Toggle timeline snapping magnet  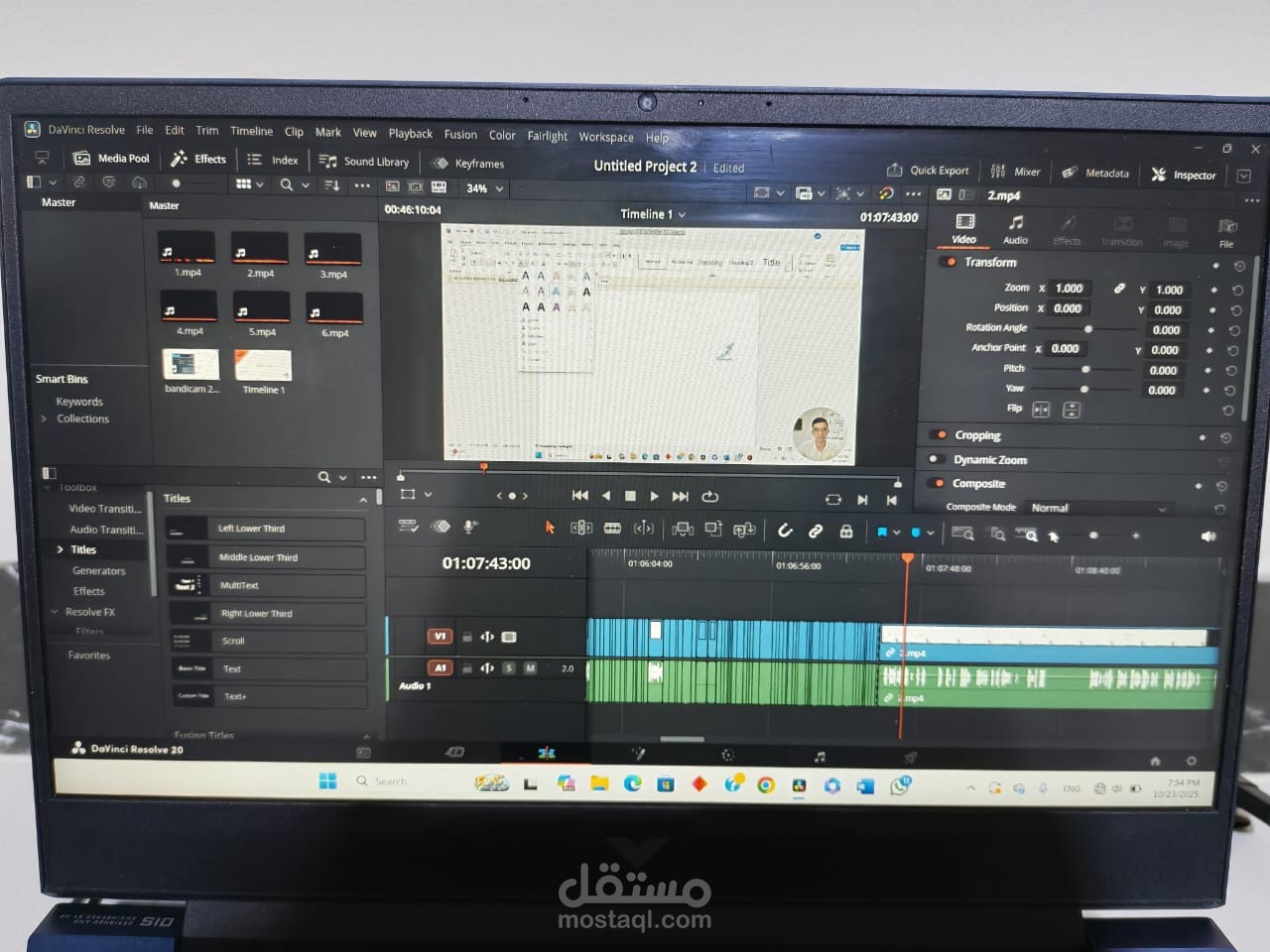[x=785, y=531]
